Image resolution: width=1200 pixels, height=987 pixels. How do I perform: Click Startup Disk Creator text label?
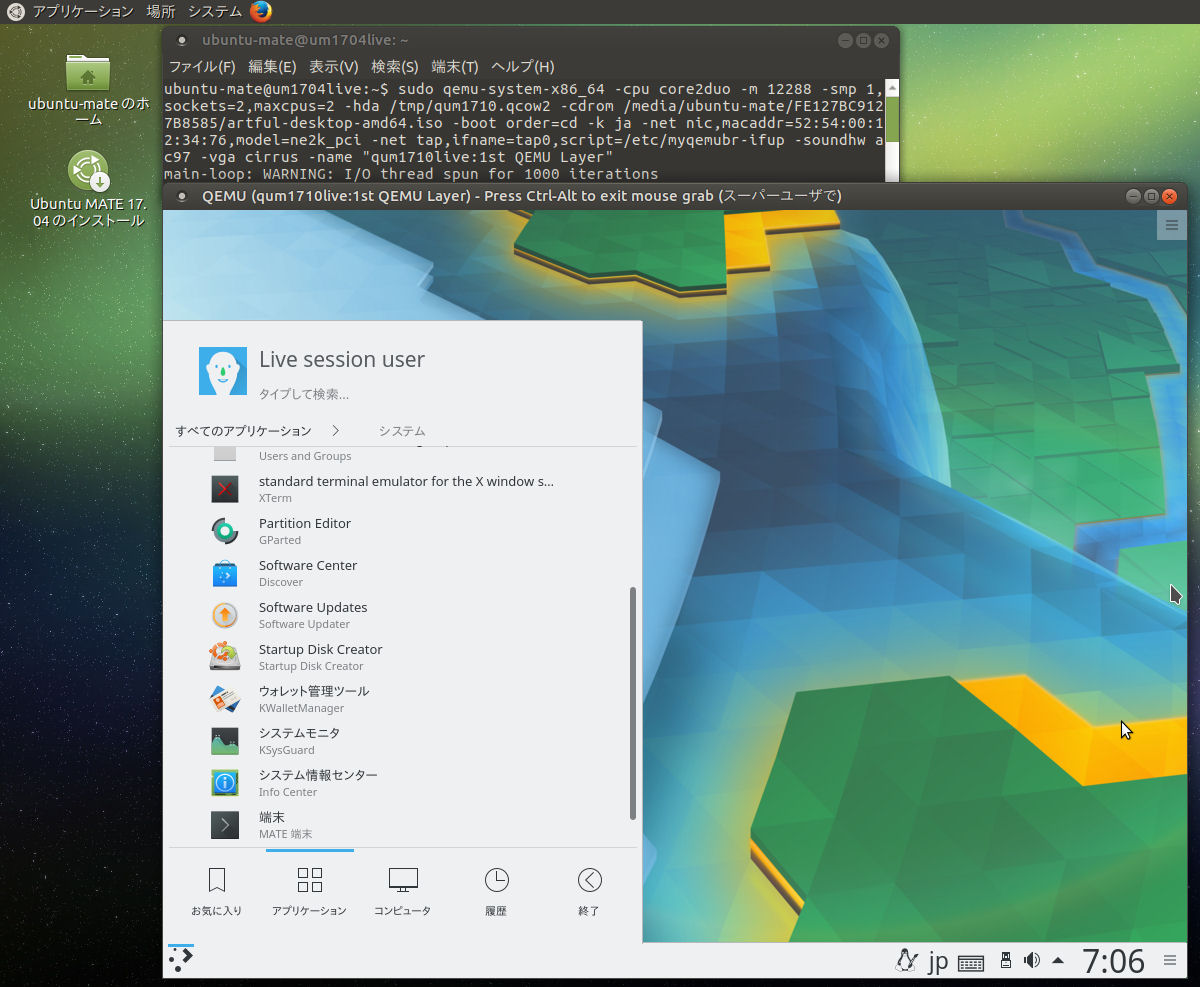click(320, 649)
